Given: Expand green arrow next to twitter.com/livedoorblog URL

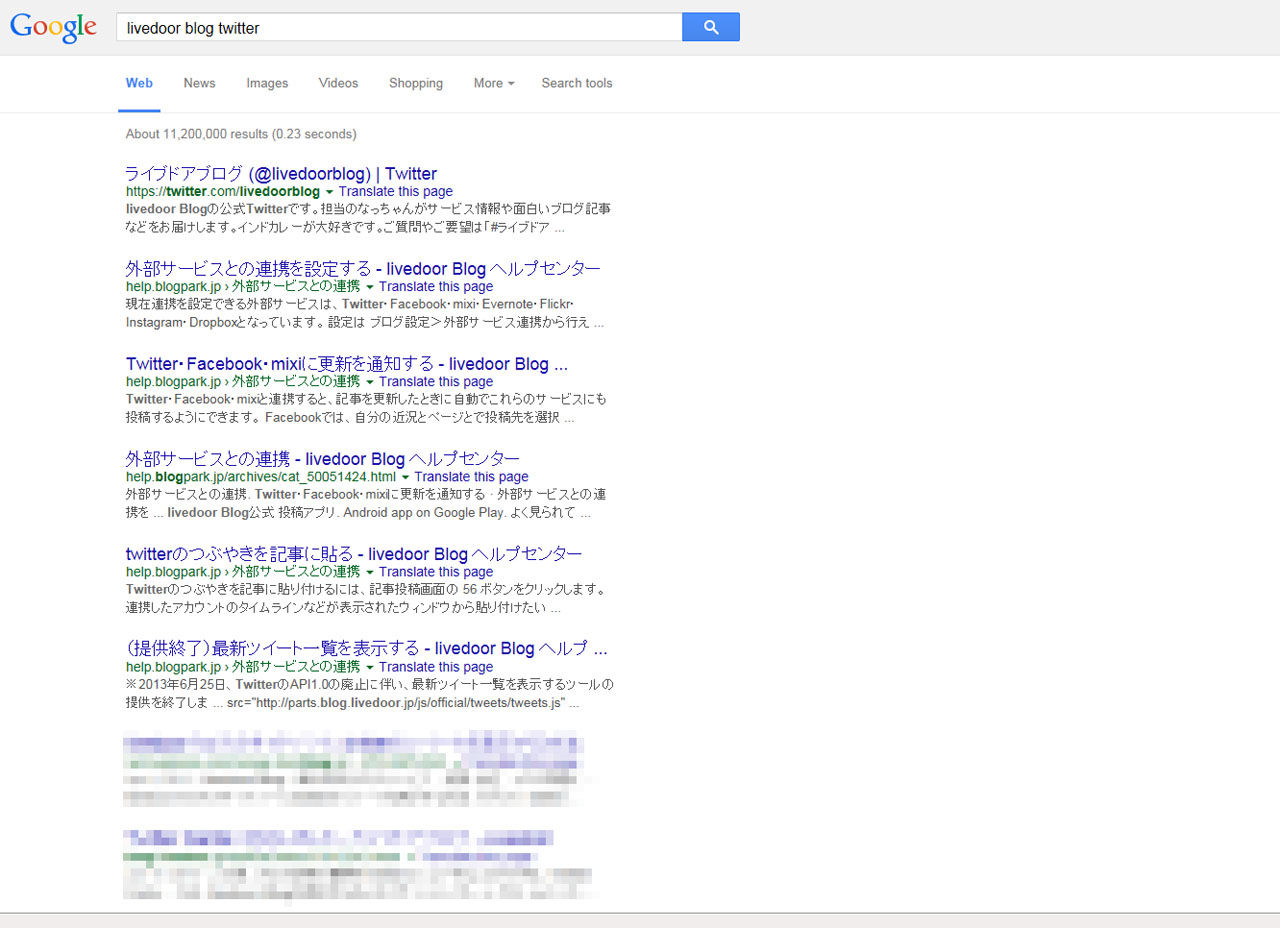Looking at the screenshot, I should pyautogui.click(x=329, y=192).
